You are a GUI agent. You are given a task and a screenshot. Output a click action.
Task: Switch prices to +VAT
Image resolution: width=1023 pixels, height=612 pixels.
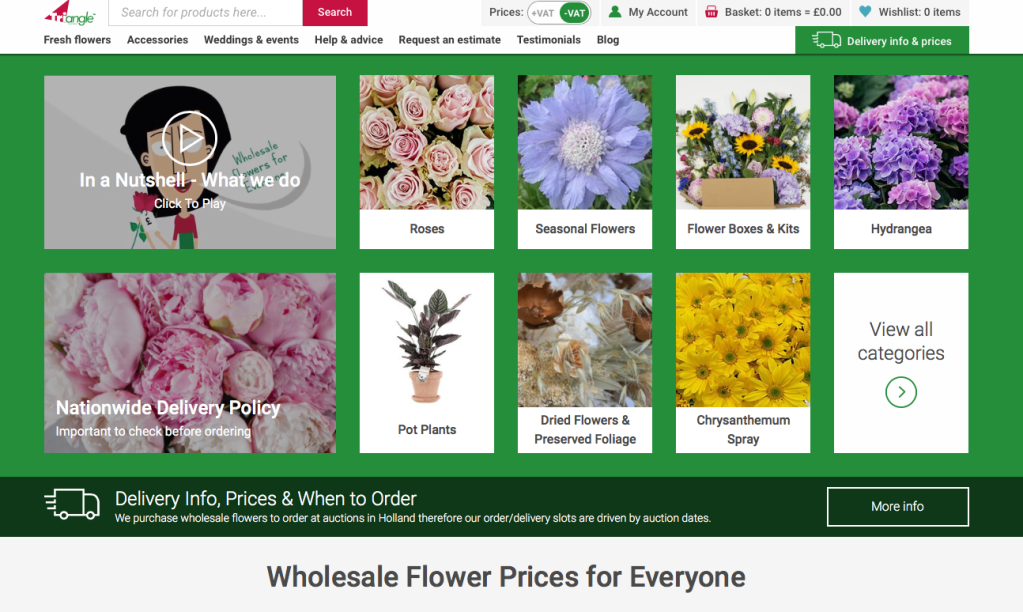tap(543, 12)
